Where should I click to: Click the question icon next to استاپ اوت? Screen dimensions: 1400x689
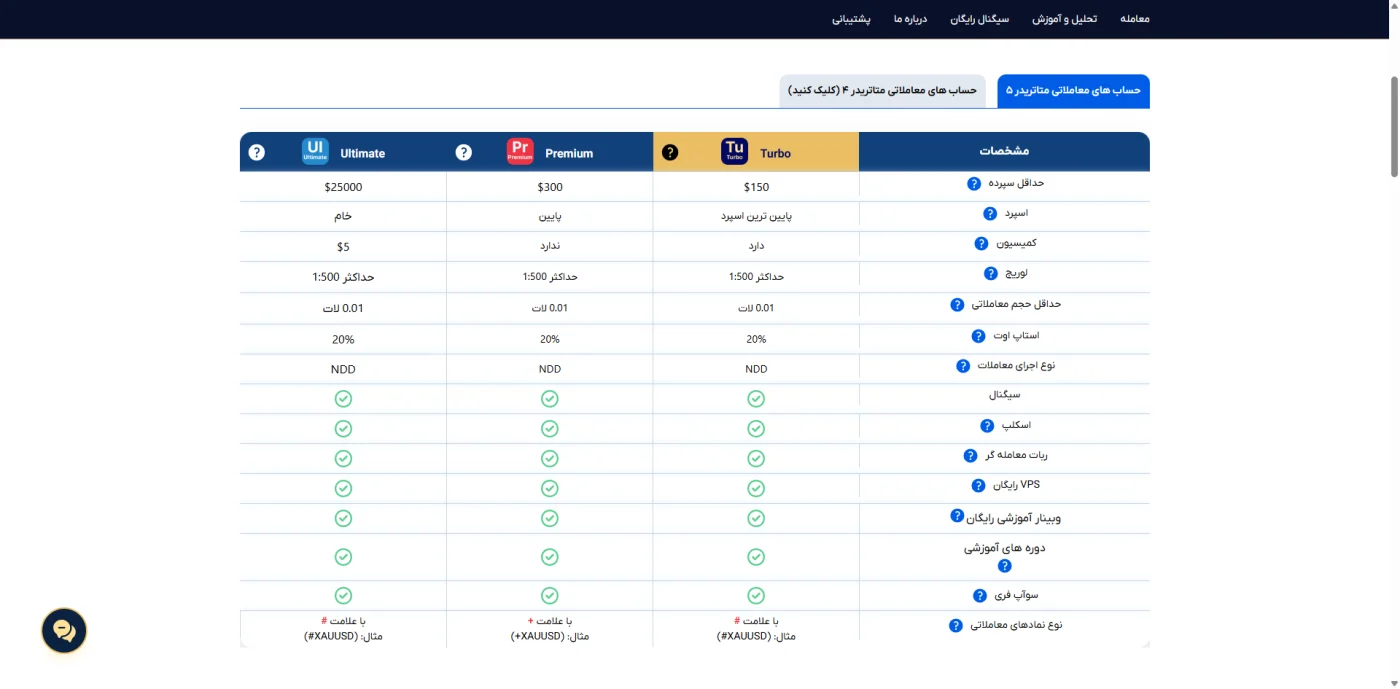979,336
